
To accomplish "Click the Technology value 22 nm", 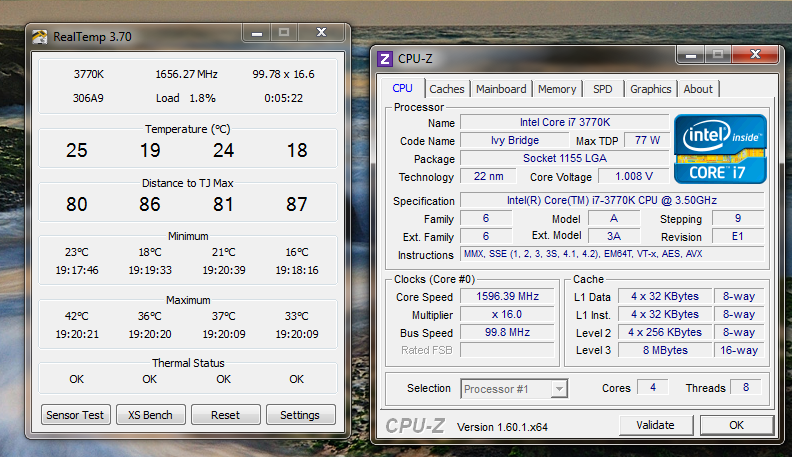I will pos(488,176).
